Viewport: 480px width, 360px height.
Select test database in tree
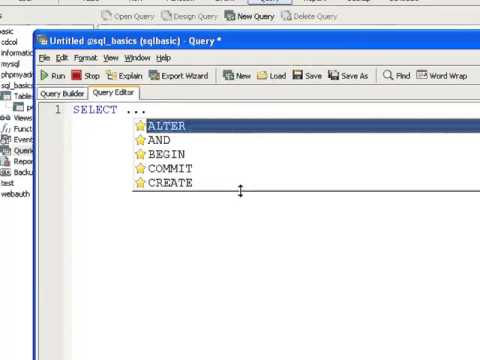[x=7, y=183]
